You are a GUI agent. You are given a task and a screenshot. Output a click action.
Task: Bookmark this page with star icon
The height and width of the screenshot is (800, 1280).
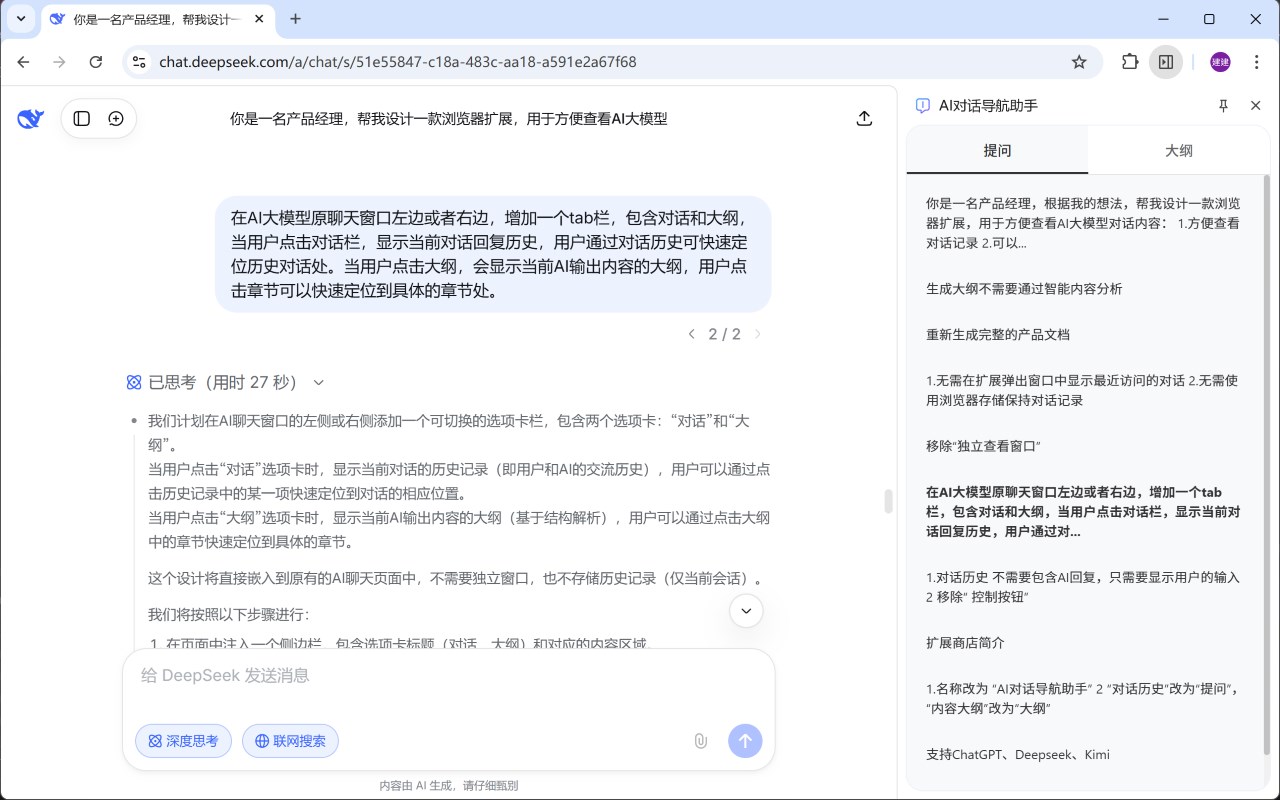(1079, 62)
